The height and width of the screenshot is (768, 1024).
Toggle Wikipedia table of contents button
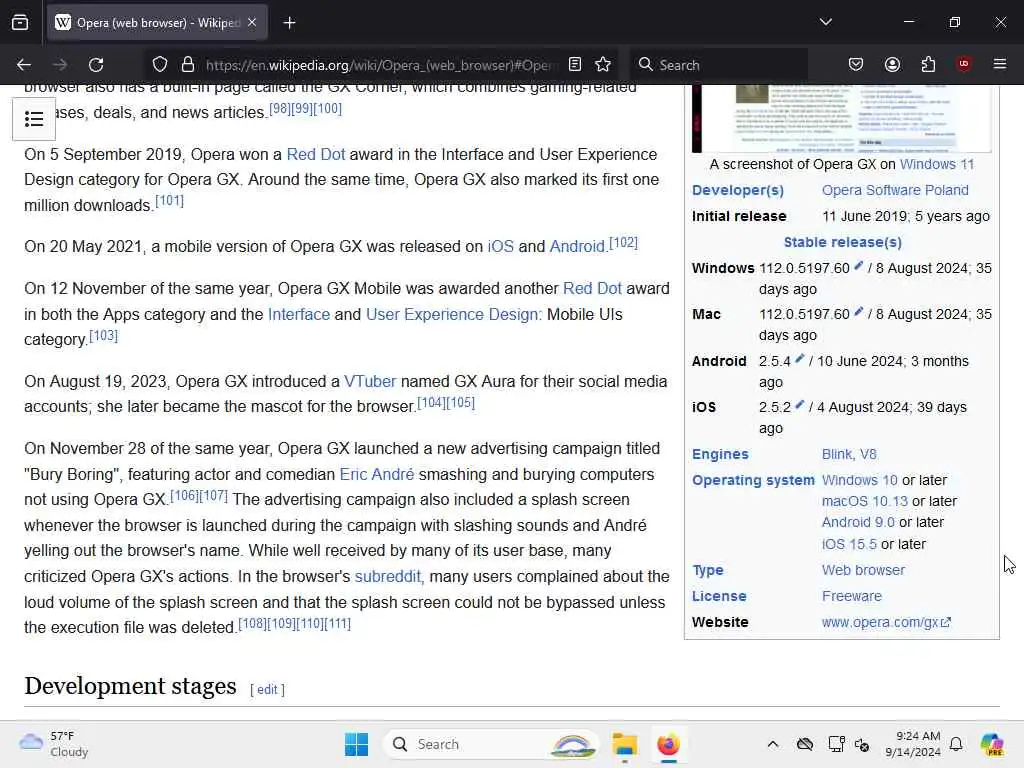(34, 119)
